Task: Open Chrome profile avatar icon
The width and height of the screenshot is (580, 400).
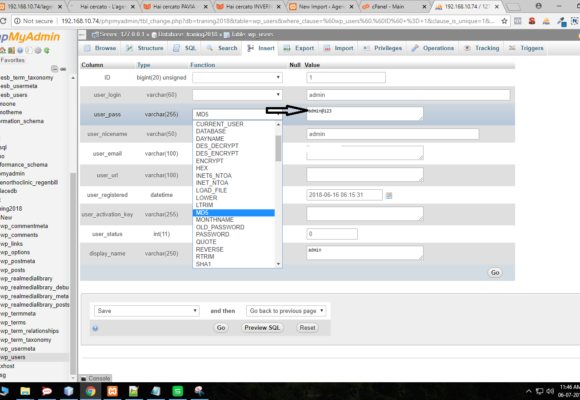Action: pyautogui.click(x=539, y=6)
